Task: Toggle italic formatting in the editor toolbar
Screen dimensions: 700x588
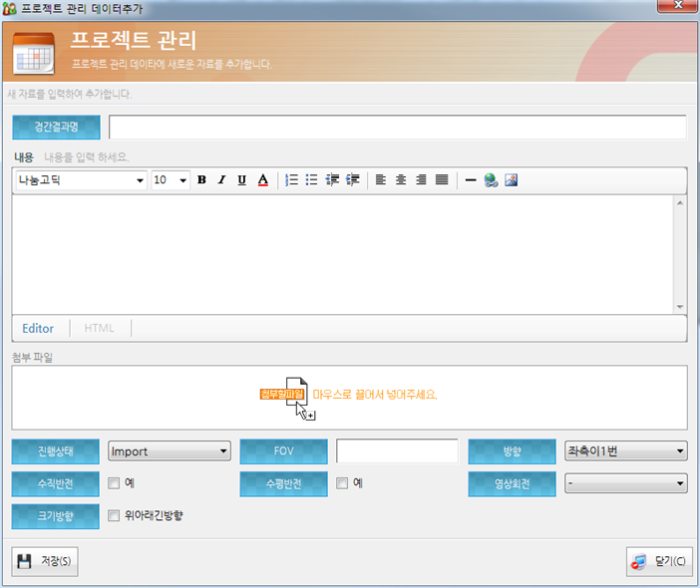Action: tap(222, 181)
